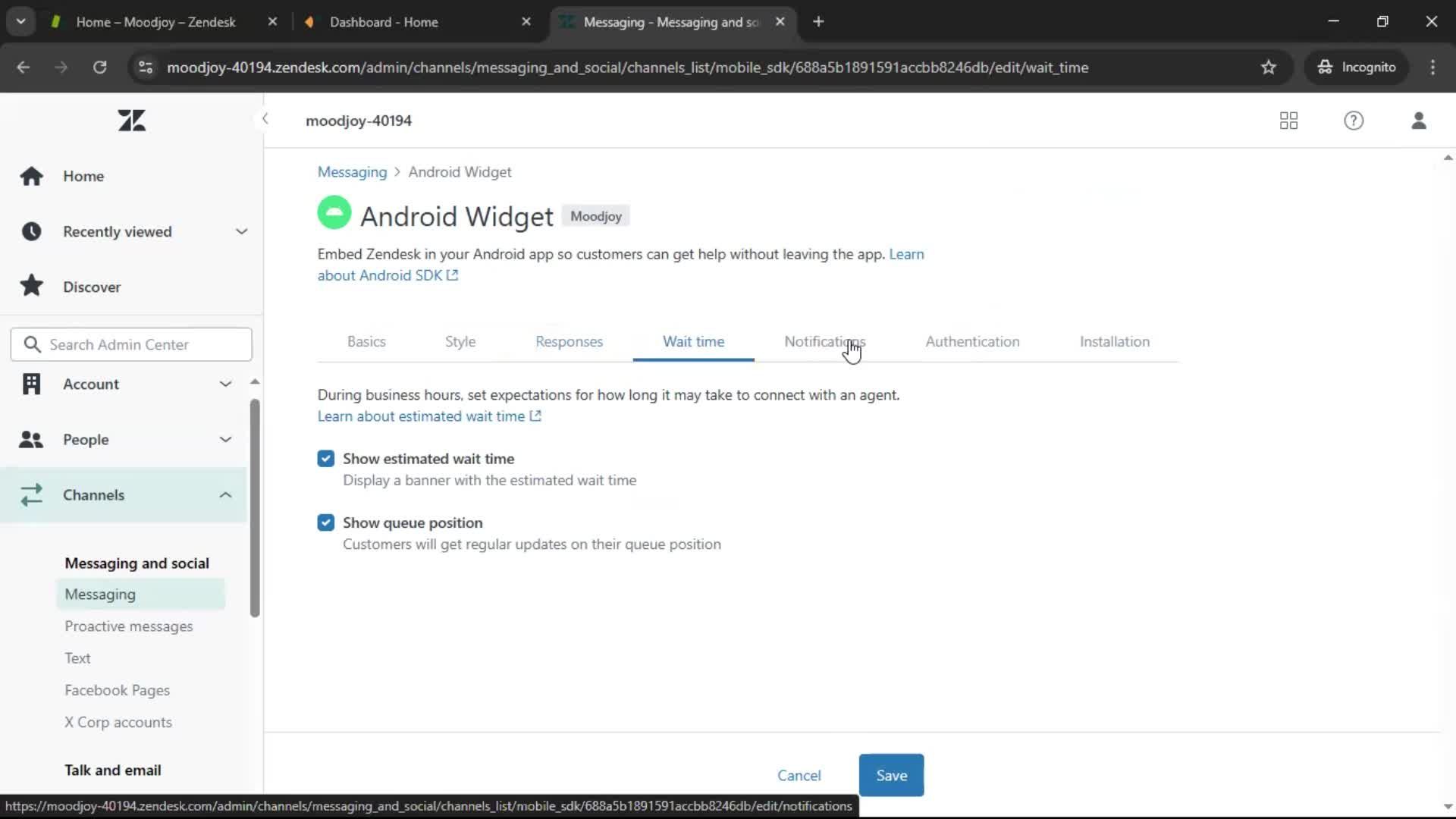1456x819 pixels.
Task: Switch to the Authentication tab
Action: point(972,341)
